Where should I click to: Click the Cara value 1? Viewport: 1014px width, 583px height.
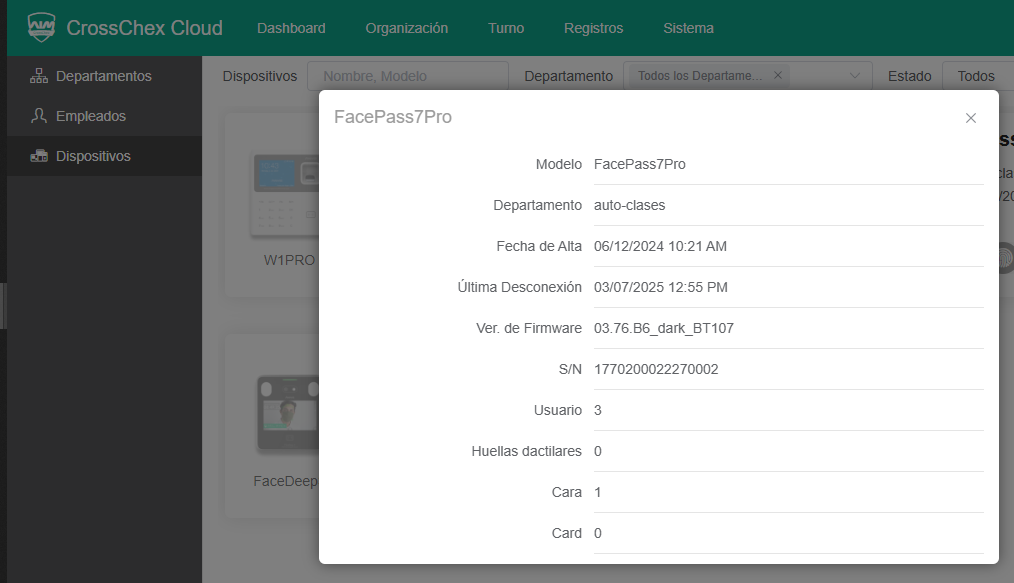pyautogui.click(x=598, y=493)
